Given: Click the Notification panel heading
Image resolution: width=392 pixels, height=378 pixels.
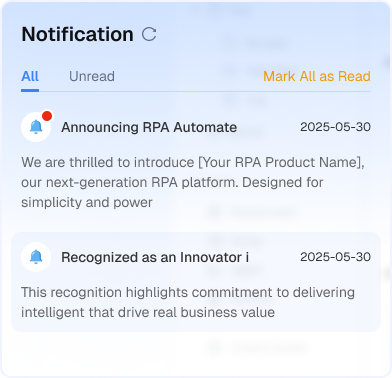Looking at the screenshot, I should 77,34.
